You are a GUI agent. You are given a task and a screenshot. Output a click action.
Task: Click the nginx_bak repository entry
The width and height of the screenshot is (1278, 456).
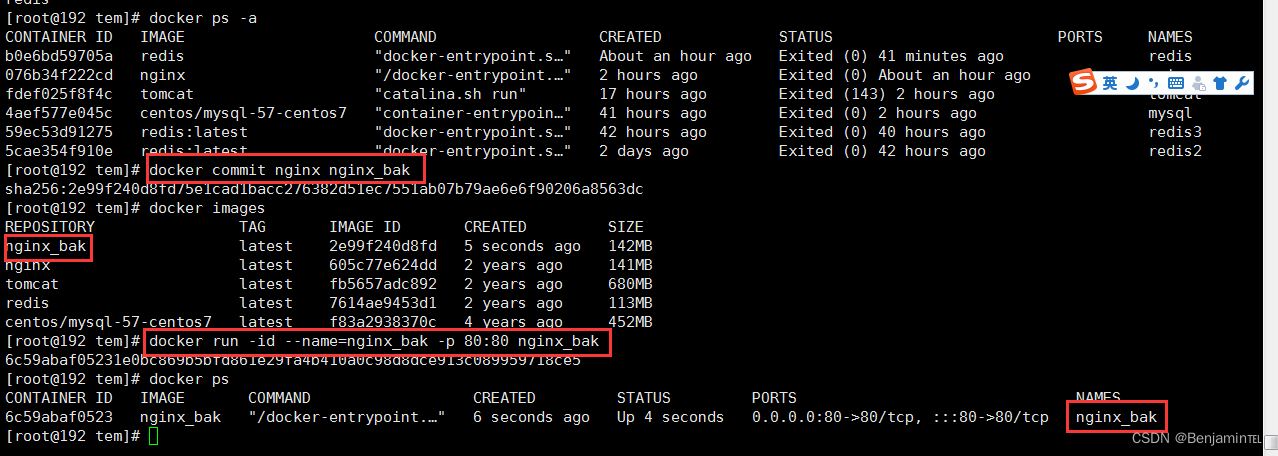[x=45, y=246]
